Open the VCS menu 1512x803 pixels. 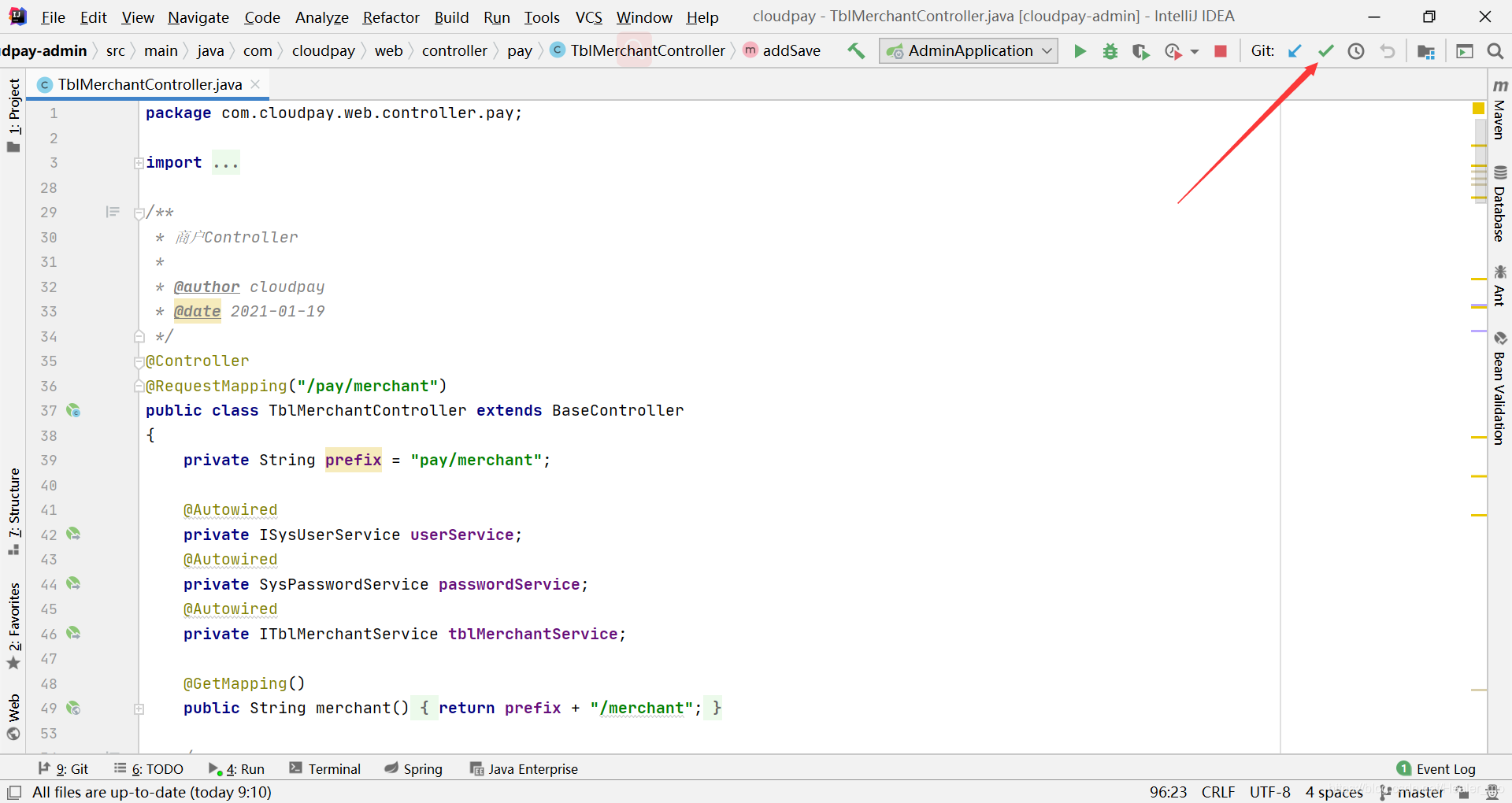coord(588,17)
